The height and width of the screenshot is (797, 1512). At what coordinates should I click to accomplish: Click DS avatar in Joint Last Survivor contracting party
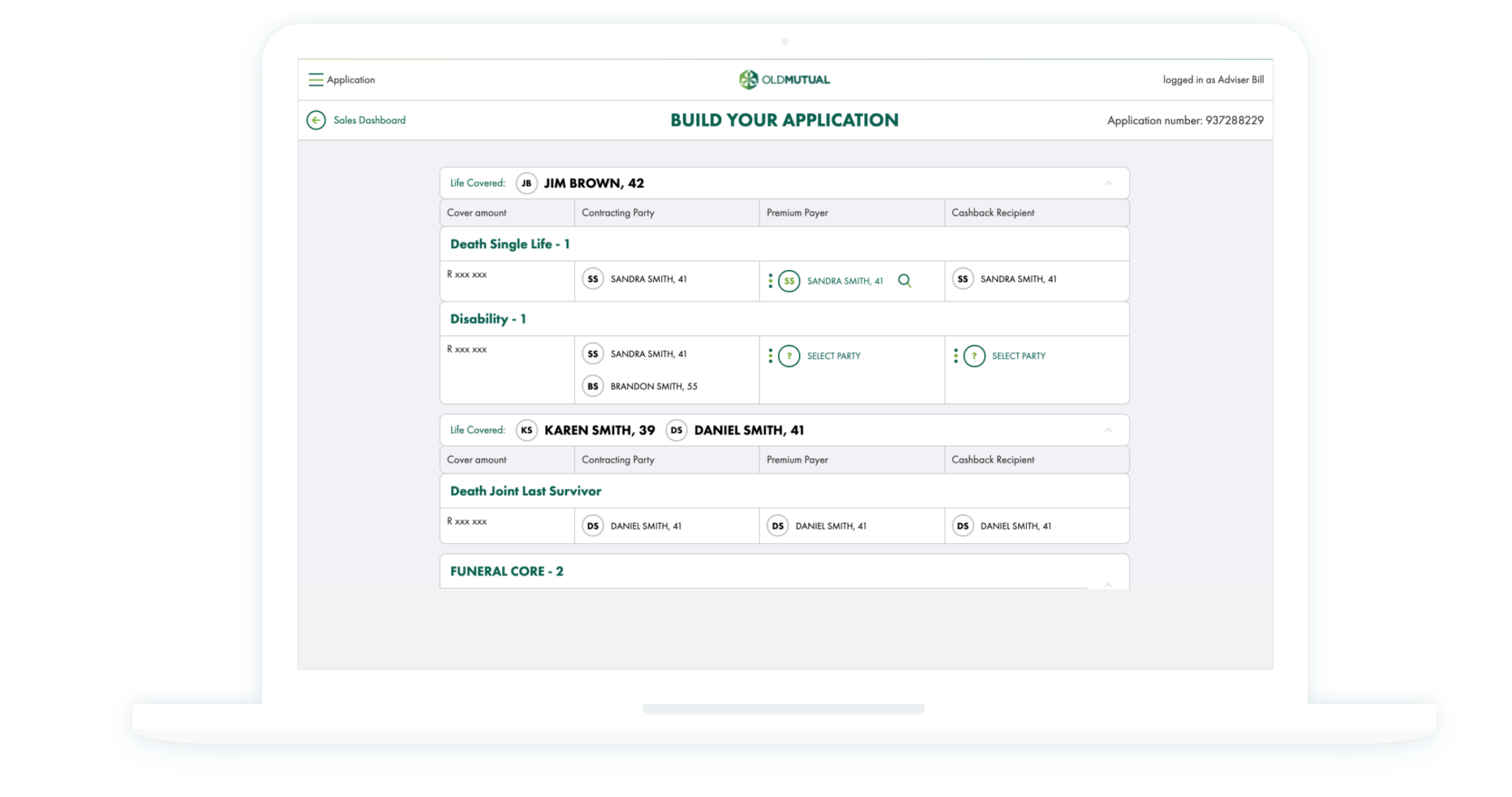coord(593,526)
